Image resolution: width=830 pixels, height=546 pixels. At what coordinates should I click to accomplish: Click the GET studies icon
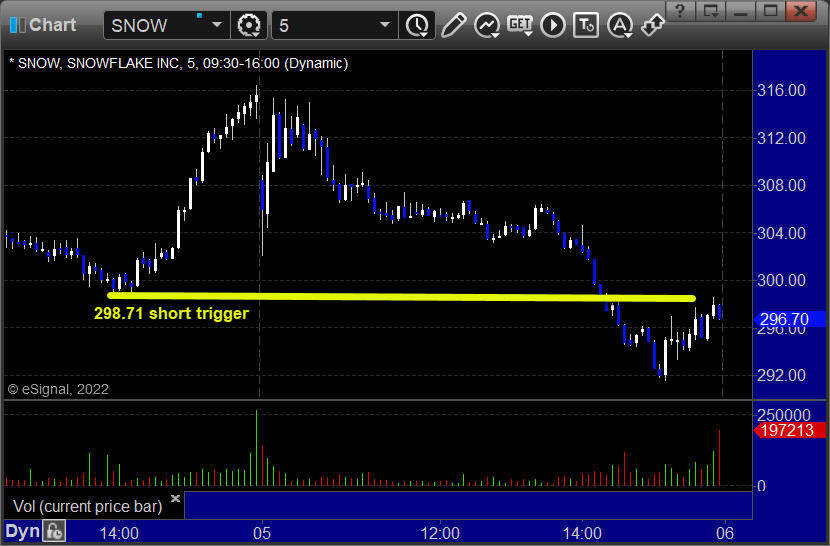pos(520,25)
